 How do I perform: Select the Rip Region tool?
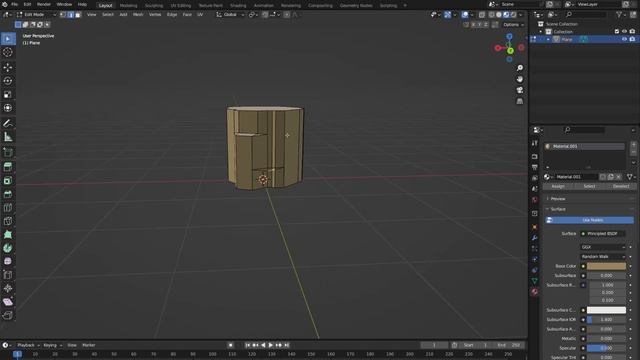(8, 316)
